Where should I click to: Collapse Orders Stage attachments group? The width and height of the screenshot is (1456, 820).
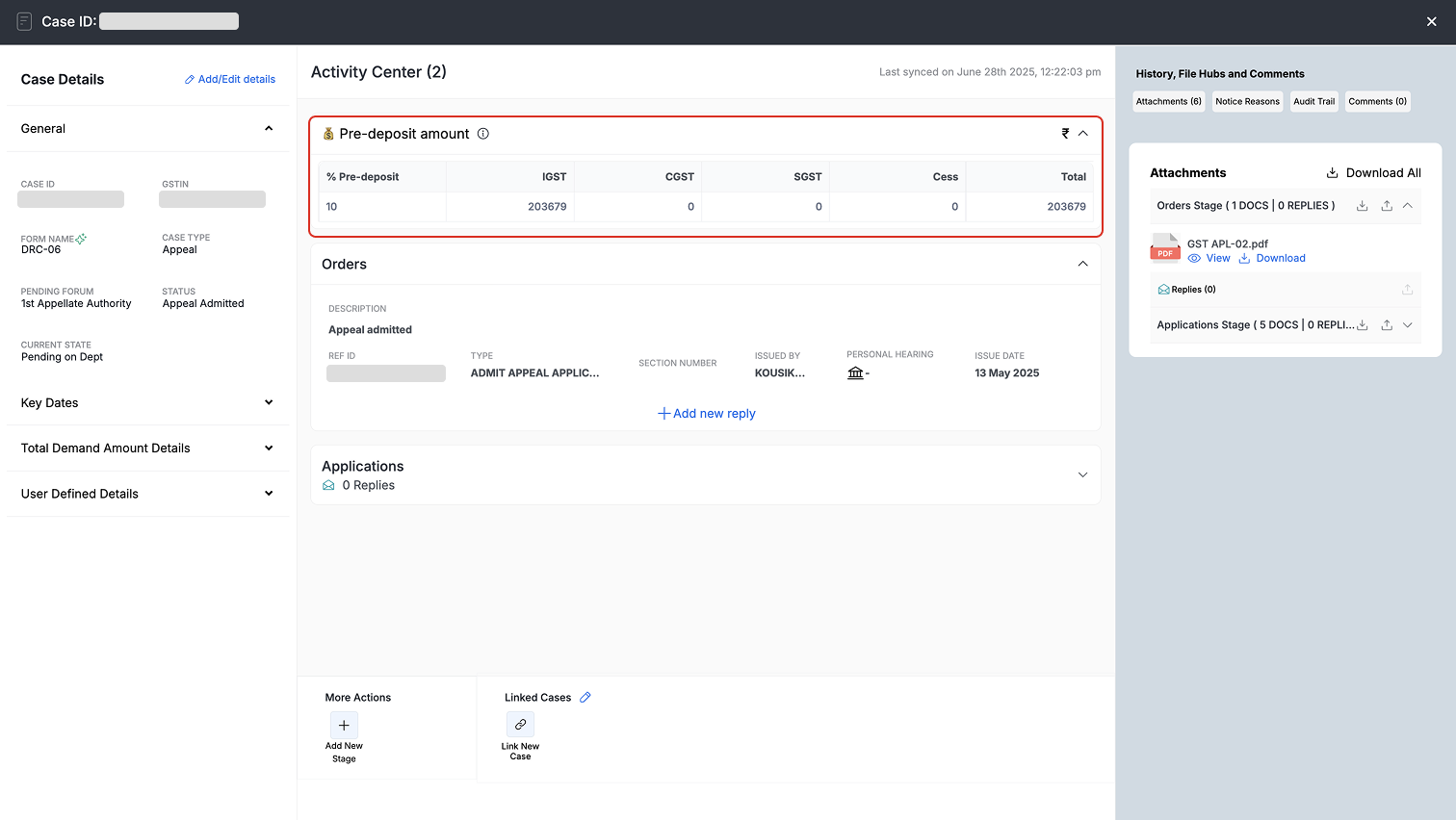[x=1408, y=206]
